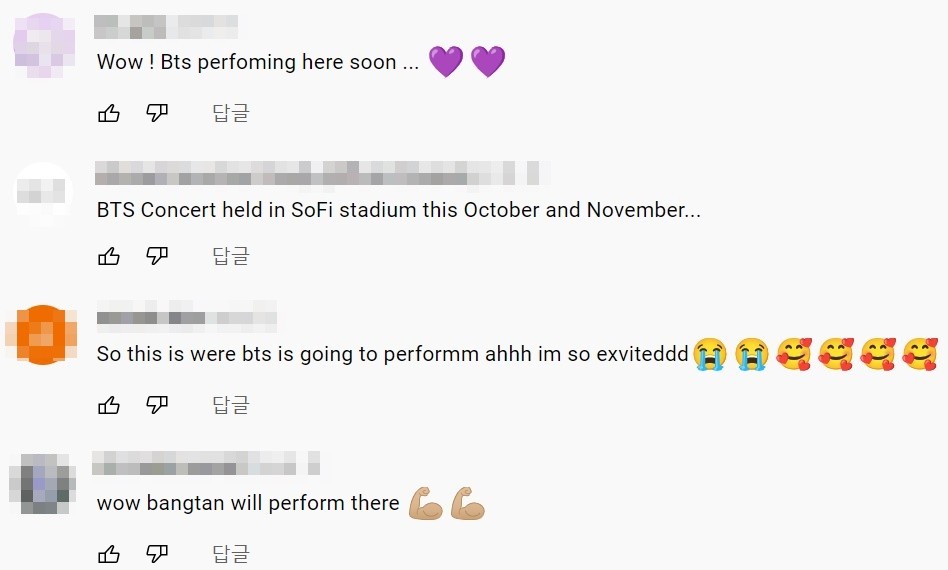Reply (답글) to the "Bts perfoming here soon" comment
This screenshot has height=570, width=948.
pos(230,113)
